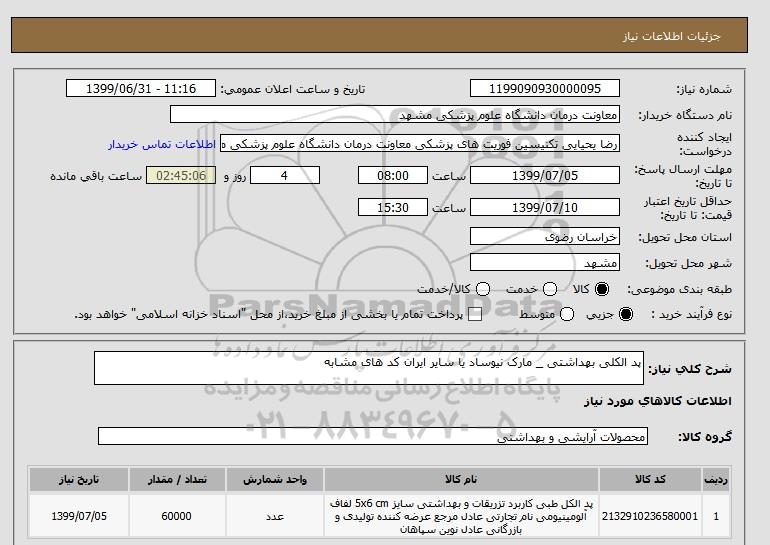Click the تاریخ نیاز column header
Screen dimensions: 770x545
[x=79, y=480]
